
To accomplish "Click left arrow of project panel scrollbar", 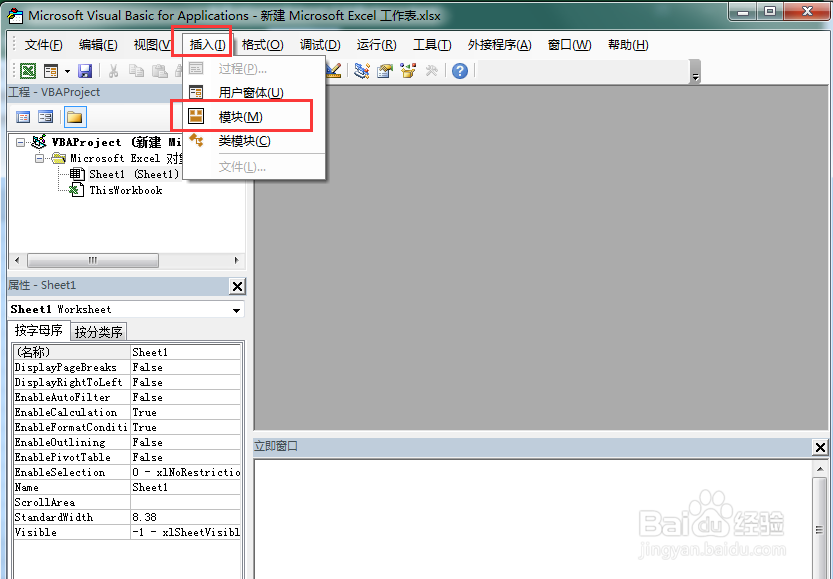I will (x=17, y=260).
